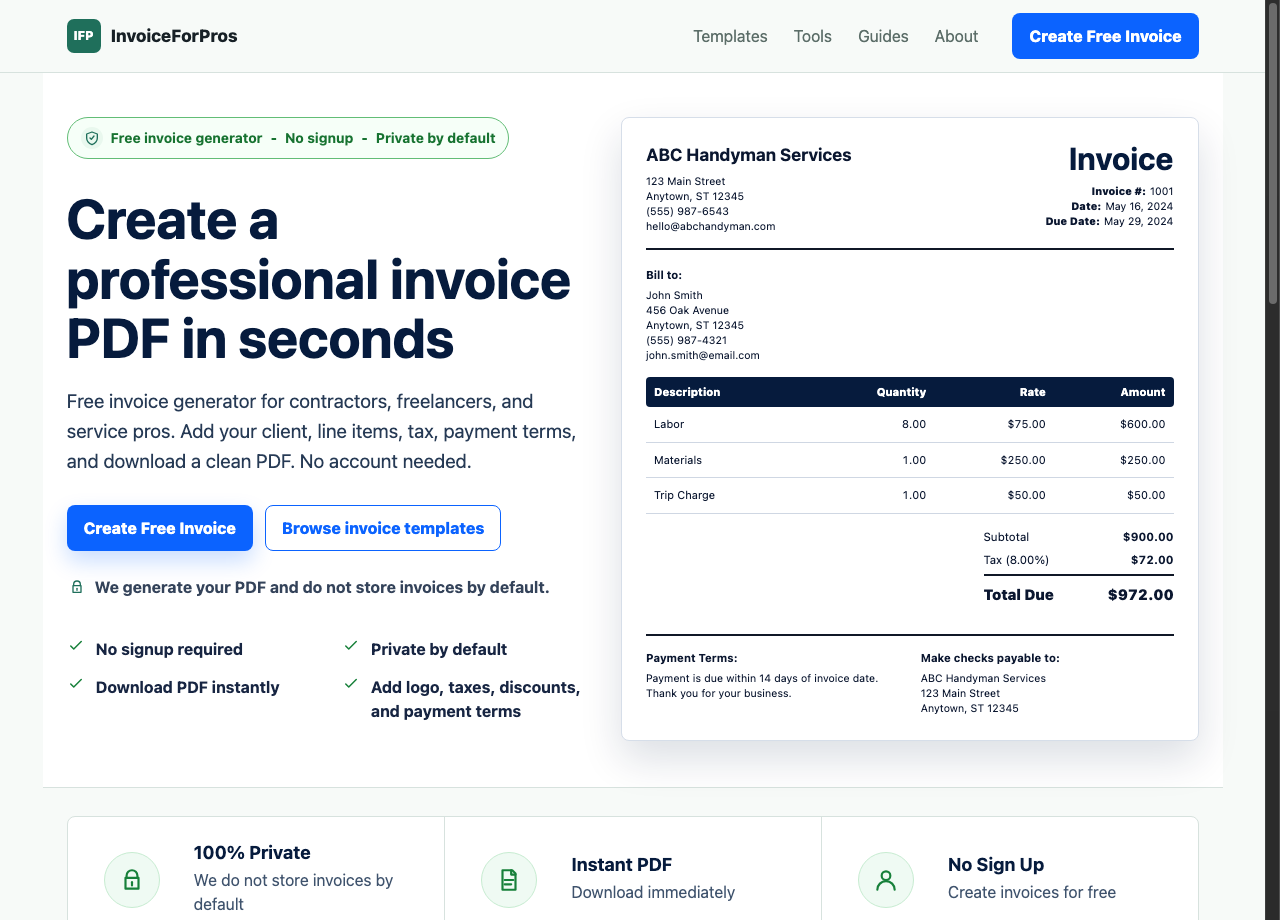The image size is (1280, 920).
Task: Click the InvoiceForPros site name
Action: [x=176, y=36]
